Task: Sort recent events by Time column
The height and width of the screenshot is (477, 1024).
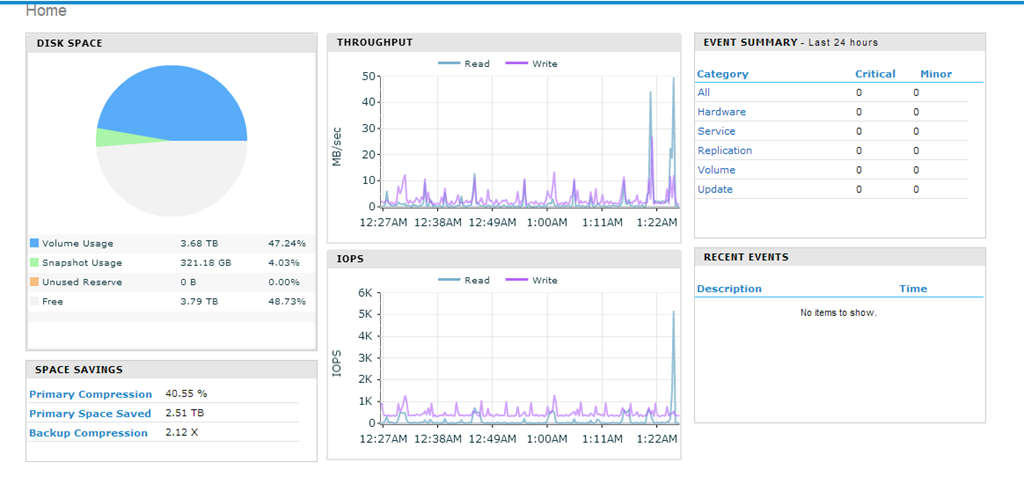Action: pyautogui.click(x=913, y=289)
